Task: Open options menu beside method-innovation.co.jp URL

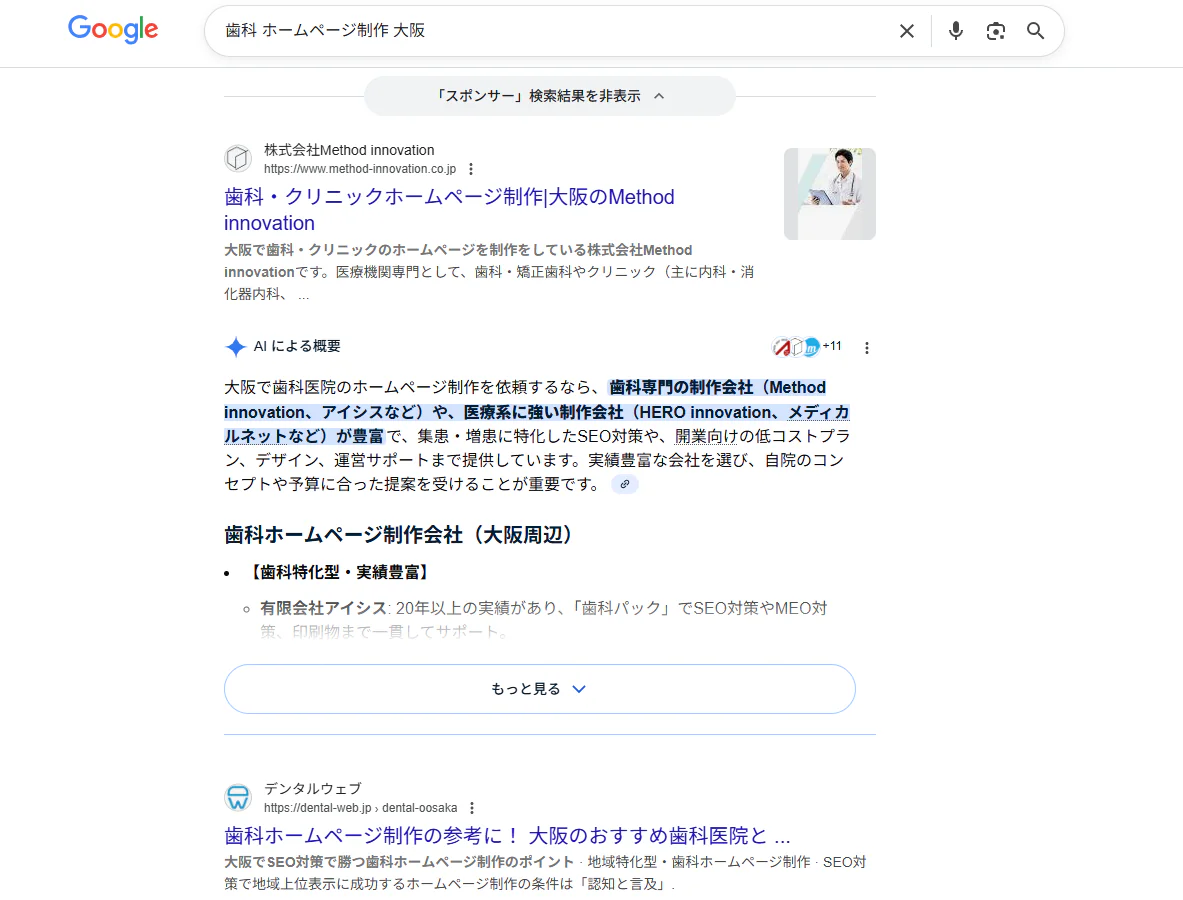Action: [x=471, y=169]
